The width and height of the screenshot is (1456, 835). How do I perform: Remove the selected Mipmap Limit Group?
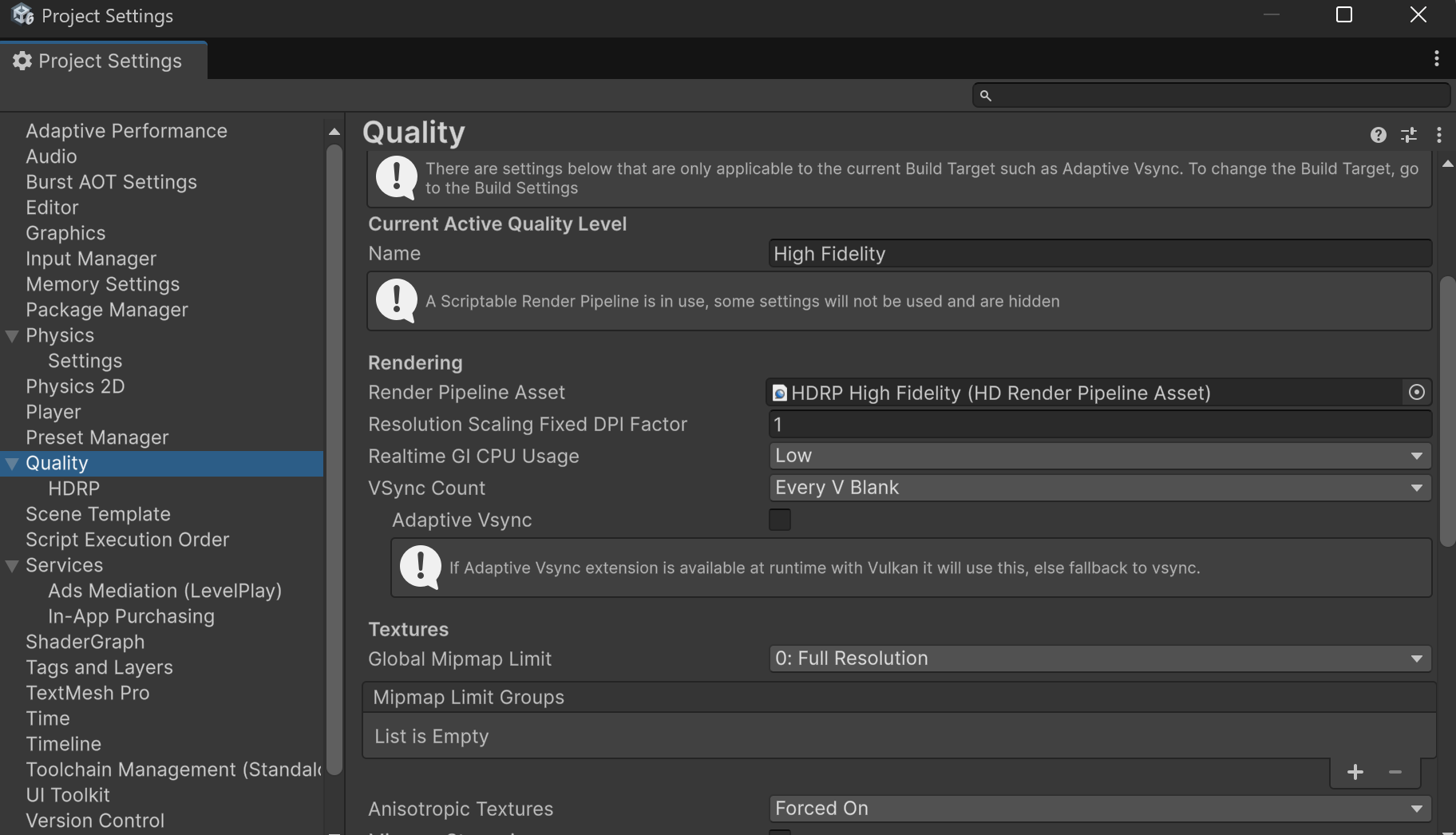coord(1395,772)
